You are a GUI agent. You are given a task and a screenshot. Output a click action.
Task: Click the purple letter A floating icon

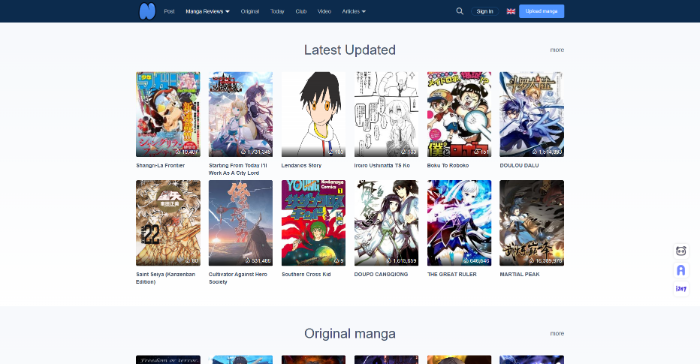tap(681, 270)
